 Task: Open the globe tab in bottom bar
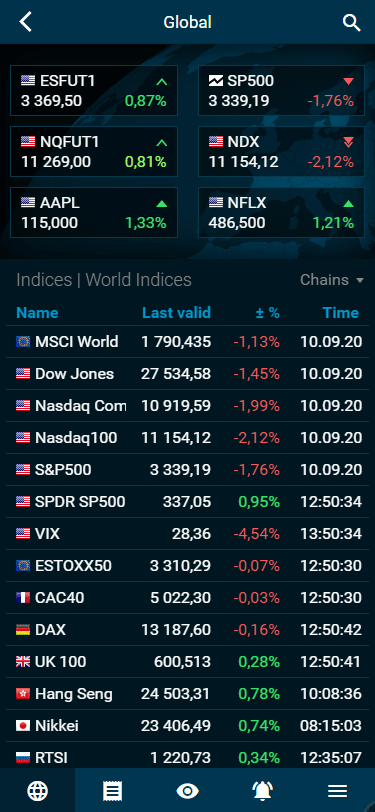(37, 791)
